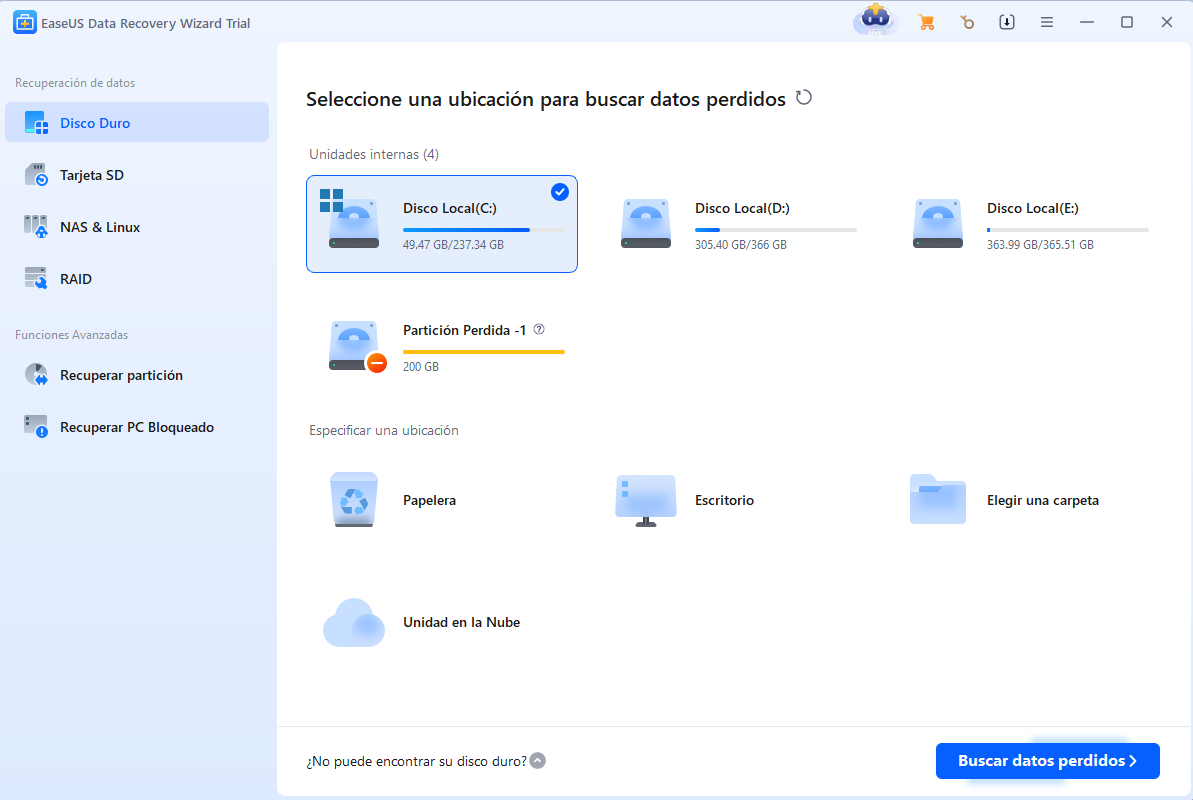The height and width of the screenshot is (800, 1193).
Task: Open Recuperar PC Bloqueado function
Action: 137,426
